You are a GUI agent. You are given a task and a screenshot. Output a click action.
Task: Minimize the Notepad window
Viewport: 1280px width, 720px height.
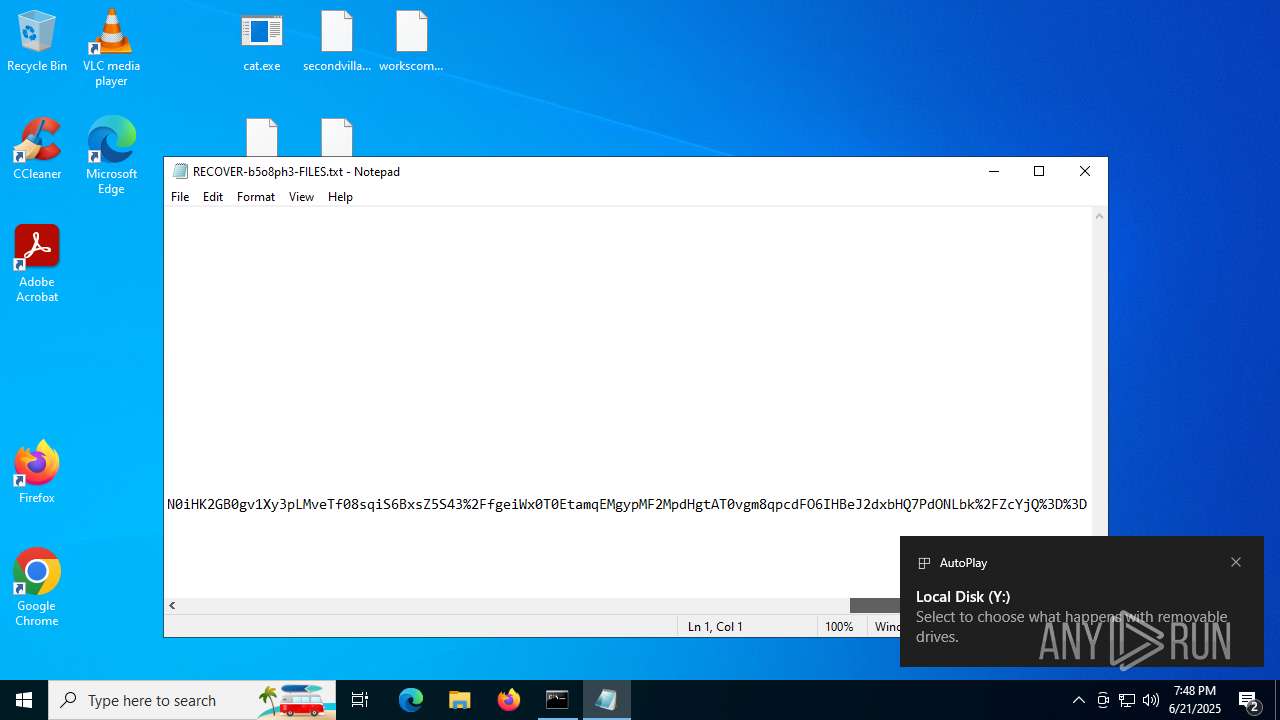coord(993,171)
